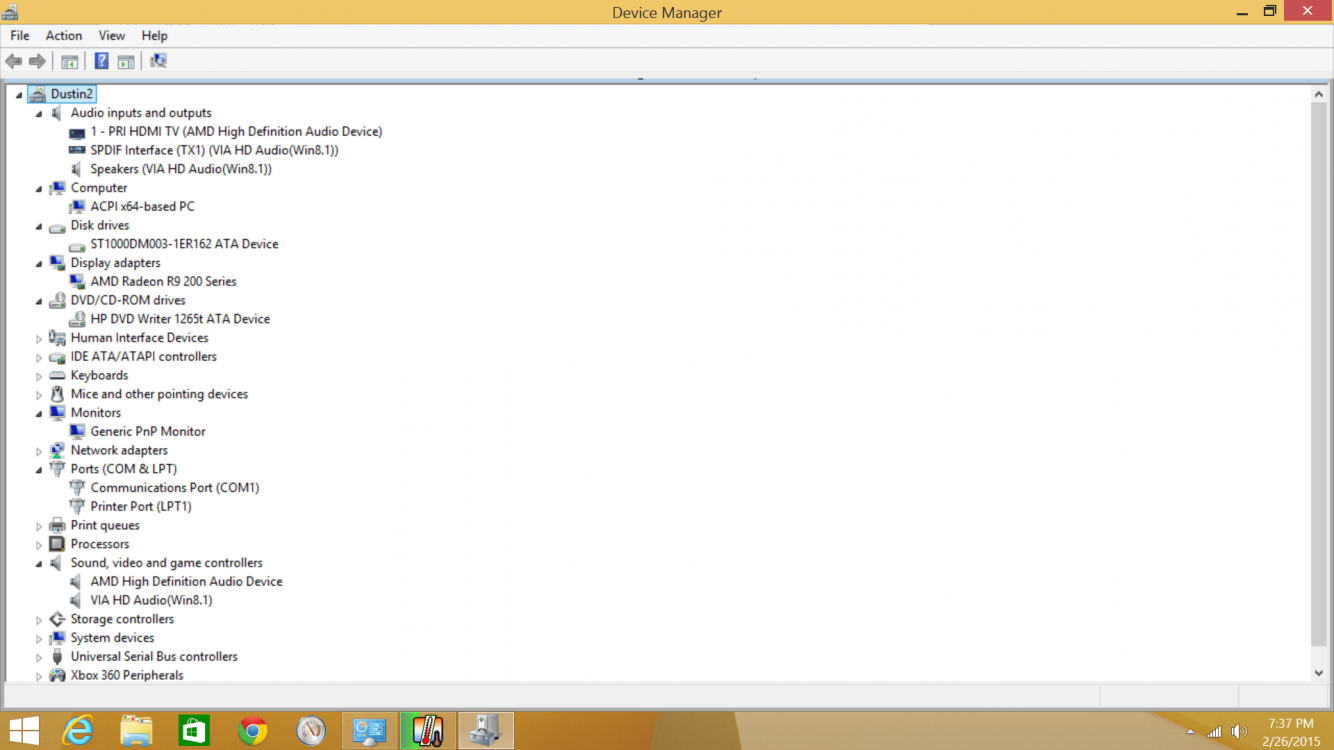Collapse the Dustin2 root node

pos(19,95)
